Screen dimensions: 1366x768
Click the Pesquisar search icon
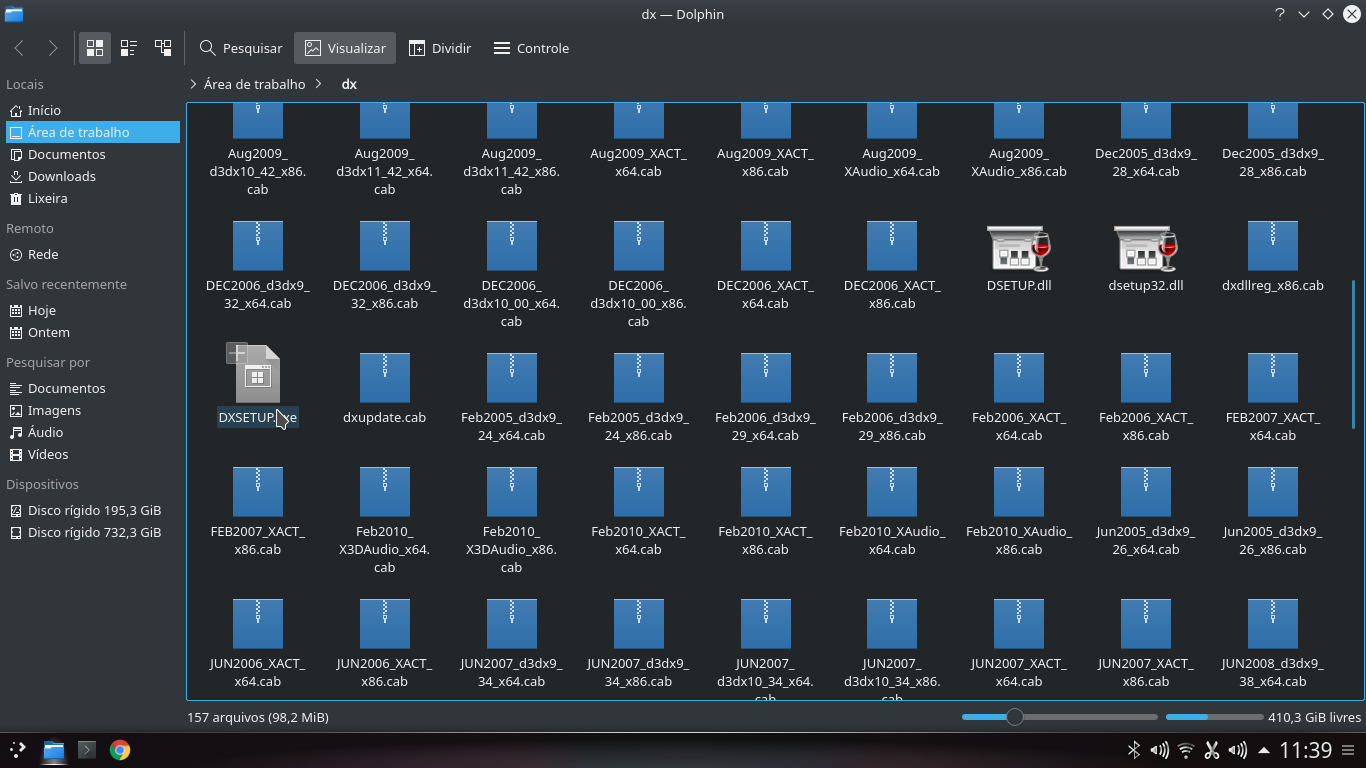(x=240, y=47)
